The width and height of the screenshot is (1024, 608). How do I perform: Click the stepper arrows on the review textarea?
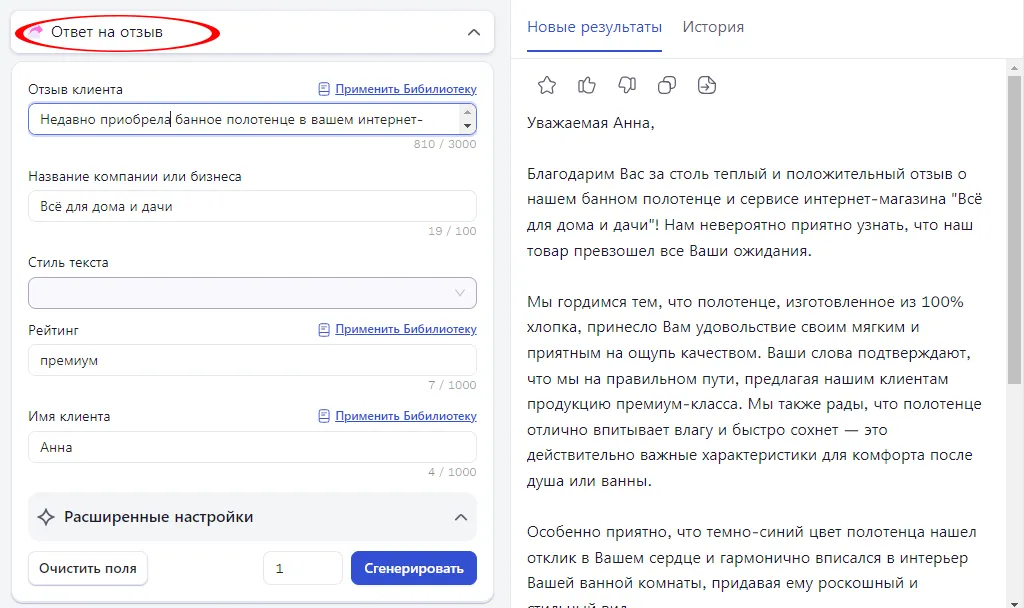[469, 118]
